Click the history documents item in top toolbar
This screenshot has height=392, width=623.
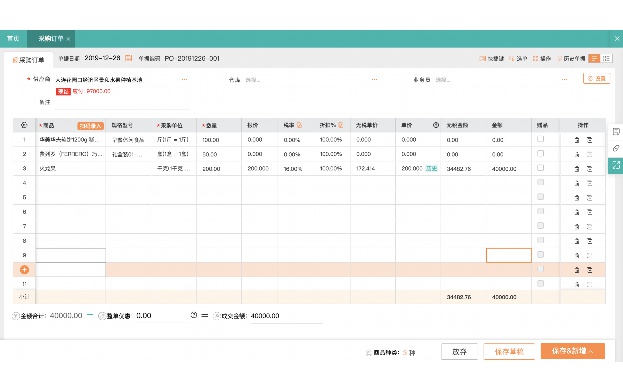(571, 58)
